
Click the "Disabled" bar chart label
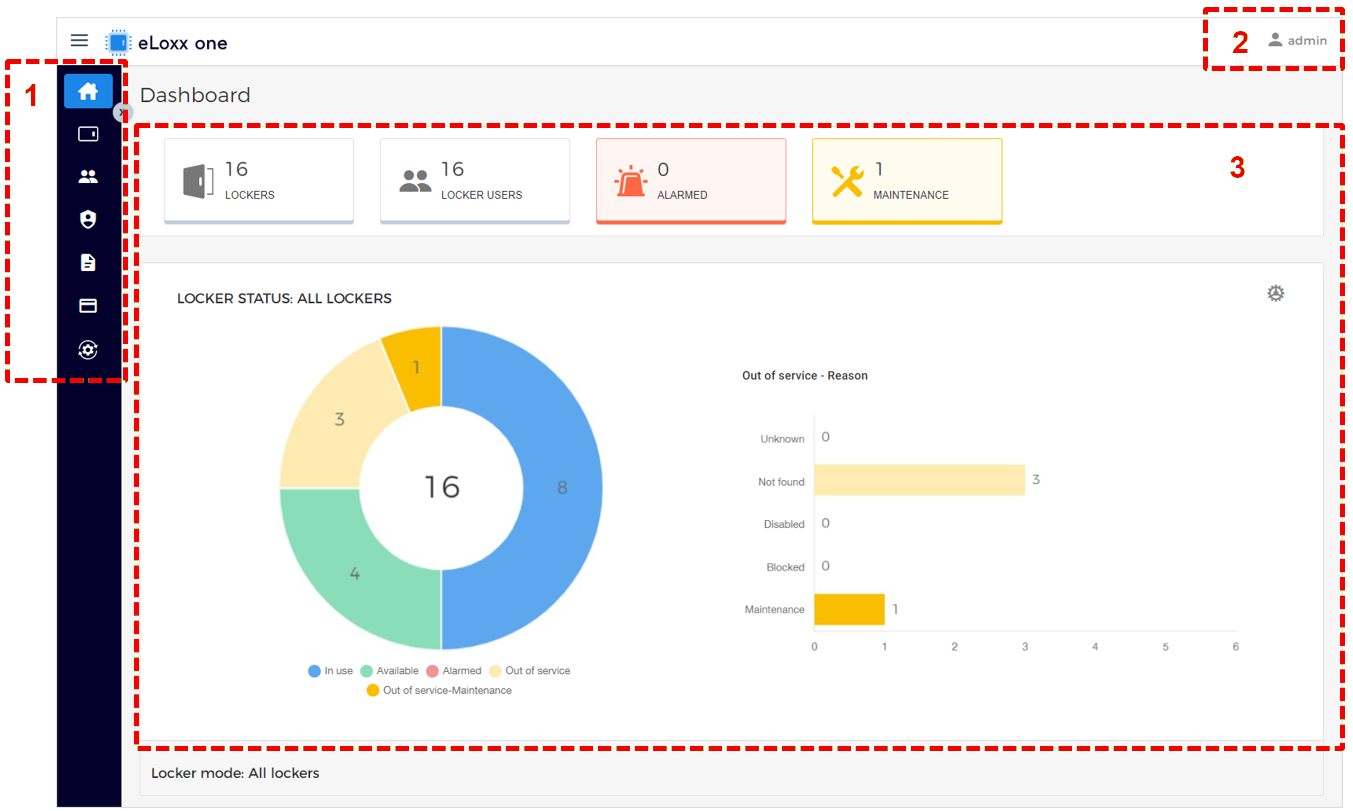784,524
